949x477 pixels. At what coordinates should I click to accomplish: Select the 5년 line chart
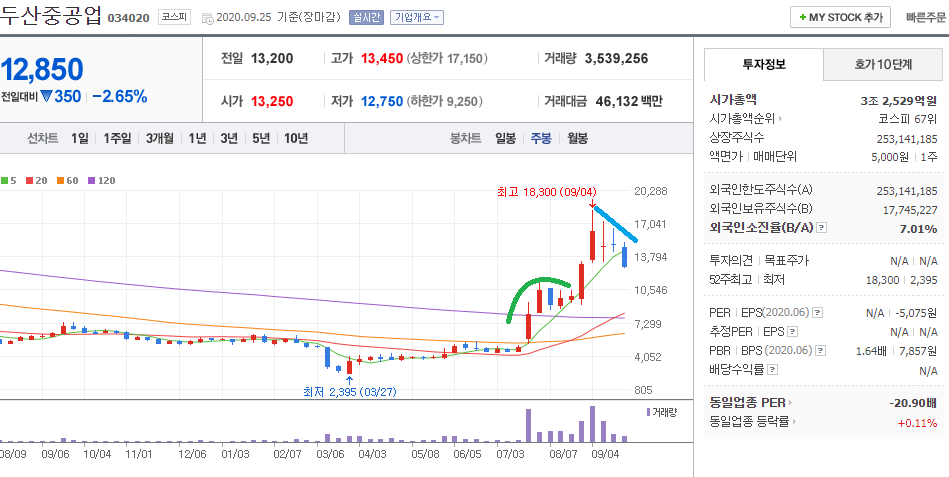click(261, 139)
